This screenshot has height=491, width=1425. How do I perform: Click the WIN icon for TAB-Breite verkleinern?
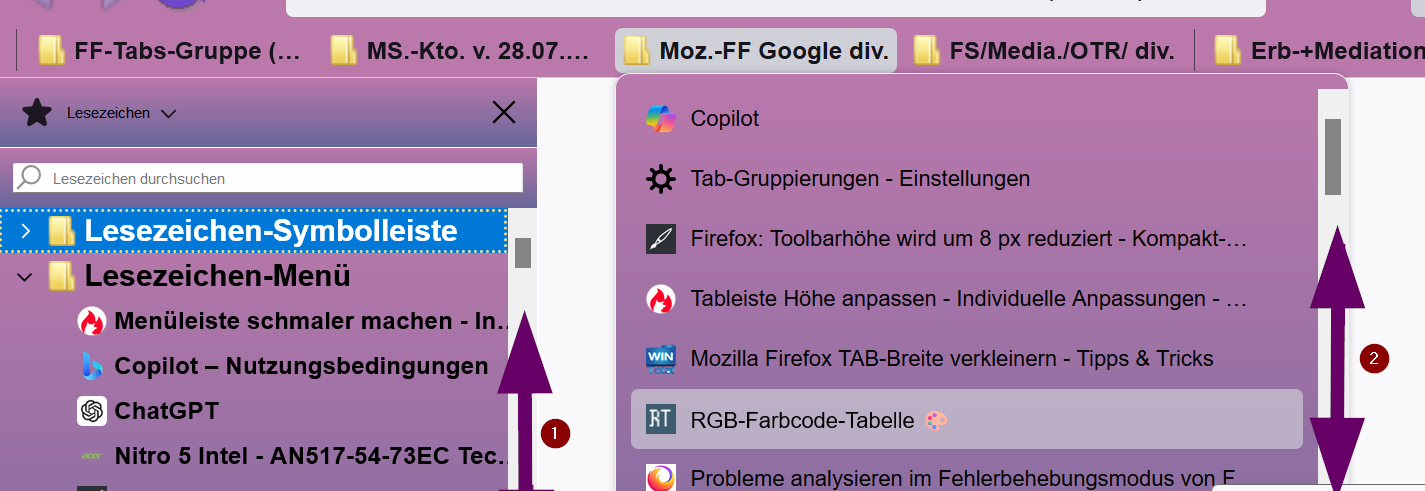click(x=660, y=359)
